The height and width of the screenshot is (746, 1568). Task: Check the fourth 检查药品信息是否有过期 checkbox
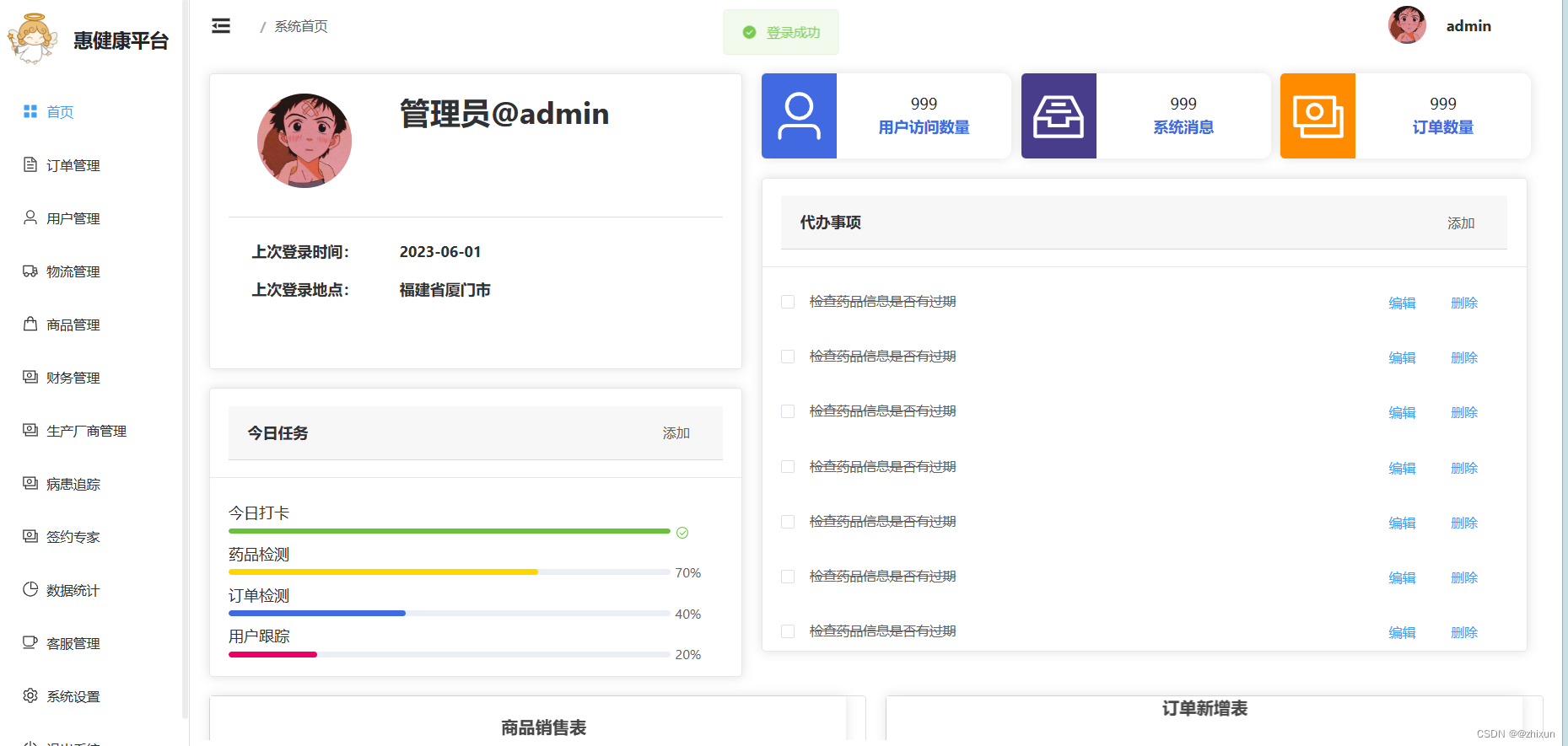click(x=788, y=467)
